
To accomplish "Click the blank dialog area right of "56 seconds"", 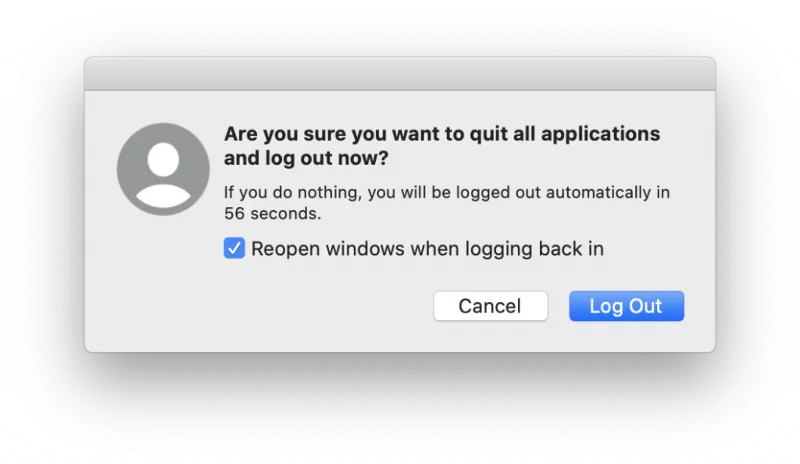I will (x=500, y=214).
